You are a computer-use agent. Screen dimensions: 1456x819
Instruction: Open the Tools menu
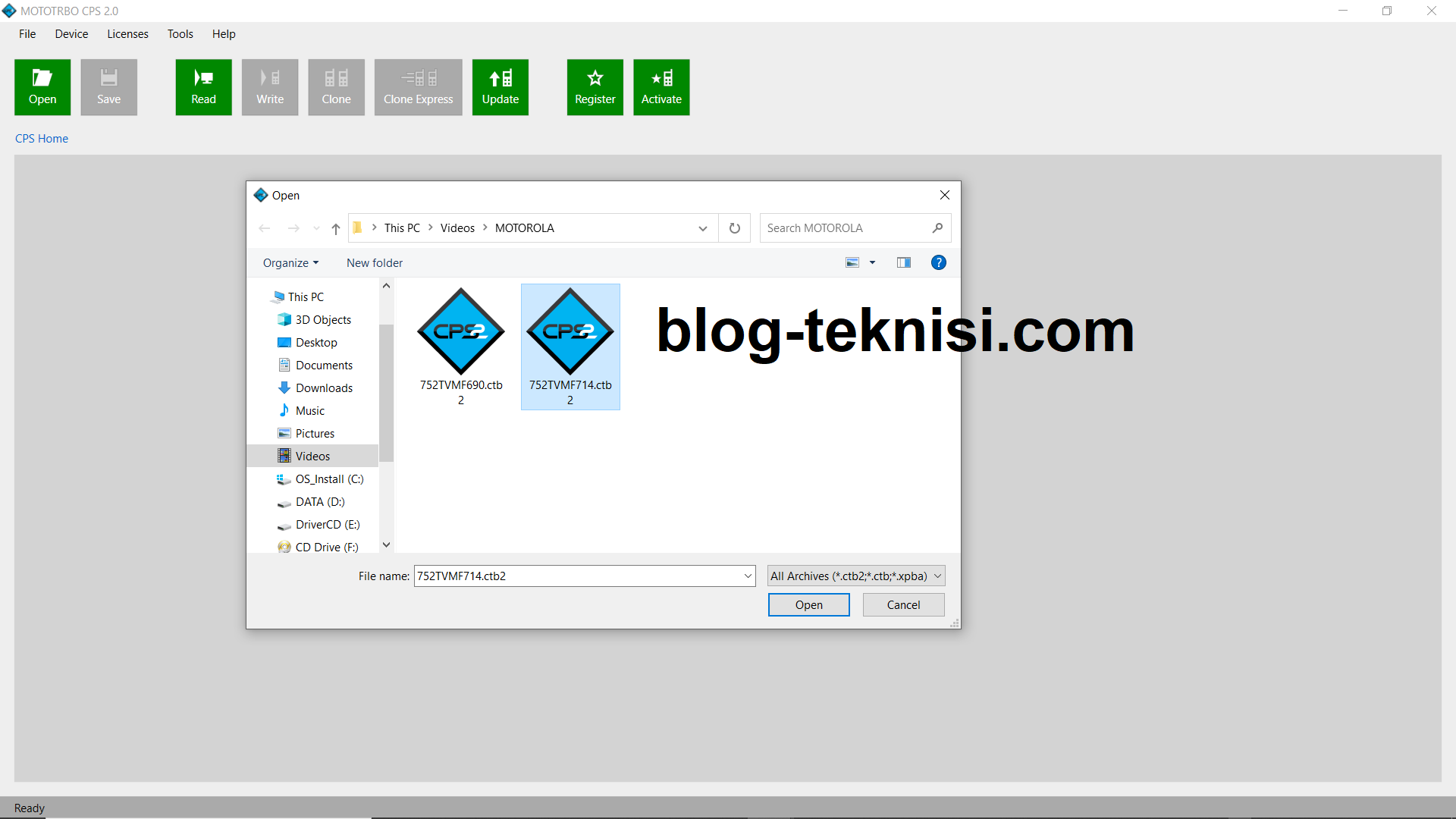click(180, 33)
